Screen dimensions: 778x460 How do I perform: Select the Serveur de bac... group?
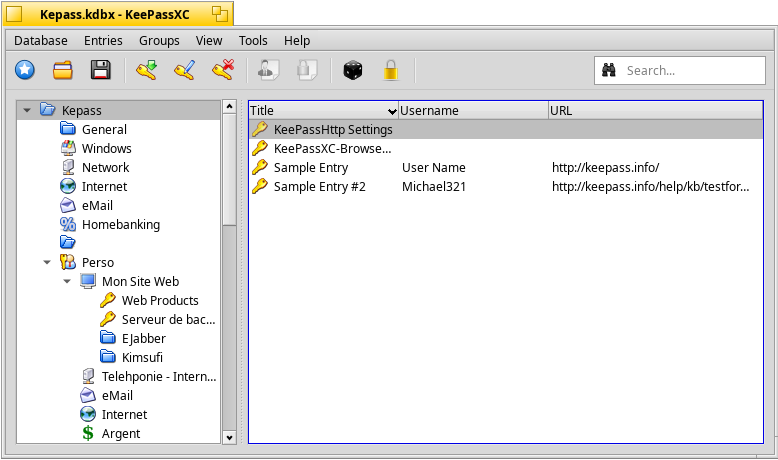168,319
